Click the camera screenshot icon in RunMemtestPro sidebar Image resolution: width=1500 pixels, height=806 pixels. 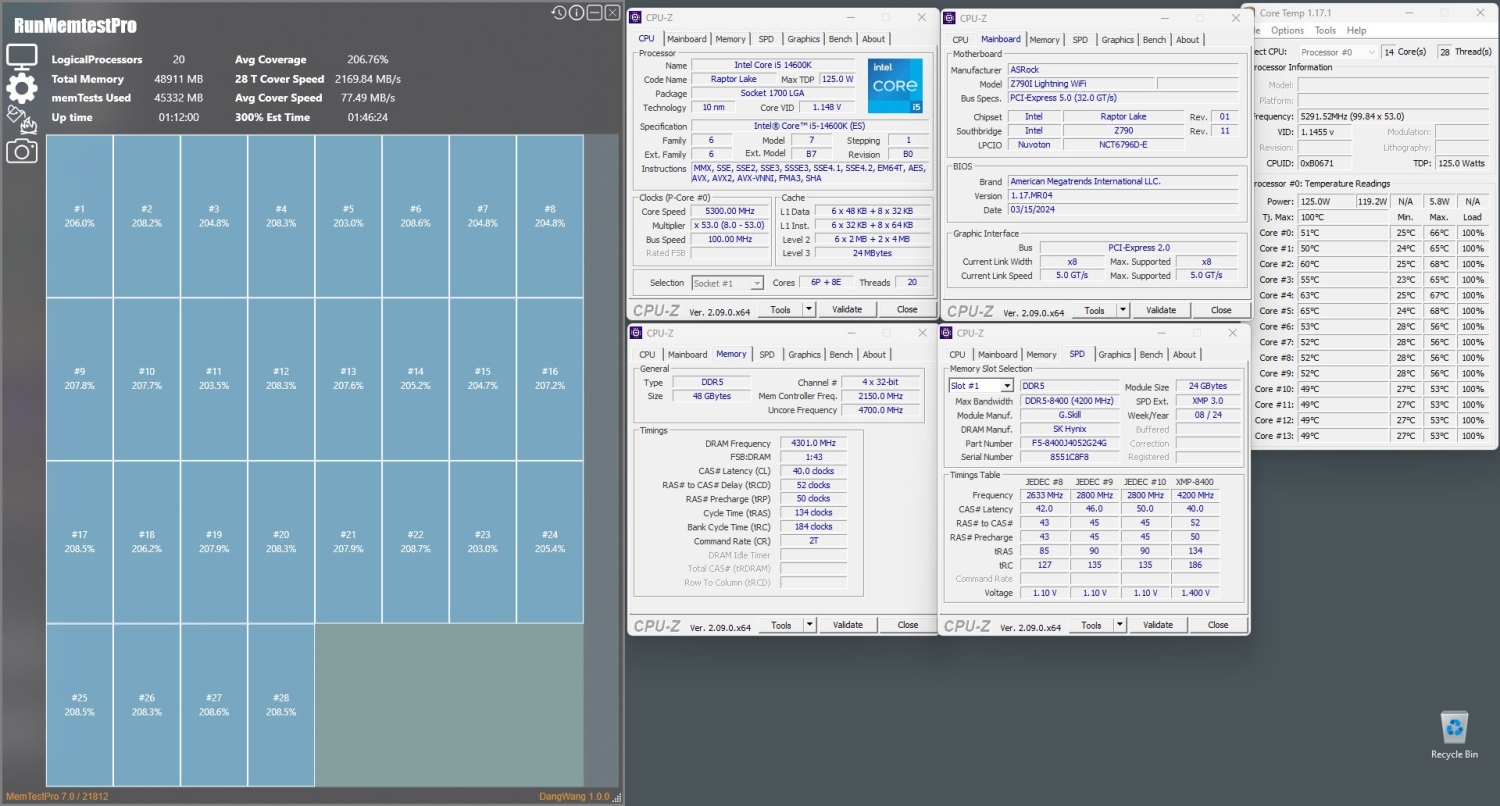tap(21, 150)
